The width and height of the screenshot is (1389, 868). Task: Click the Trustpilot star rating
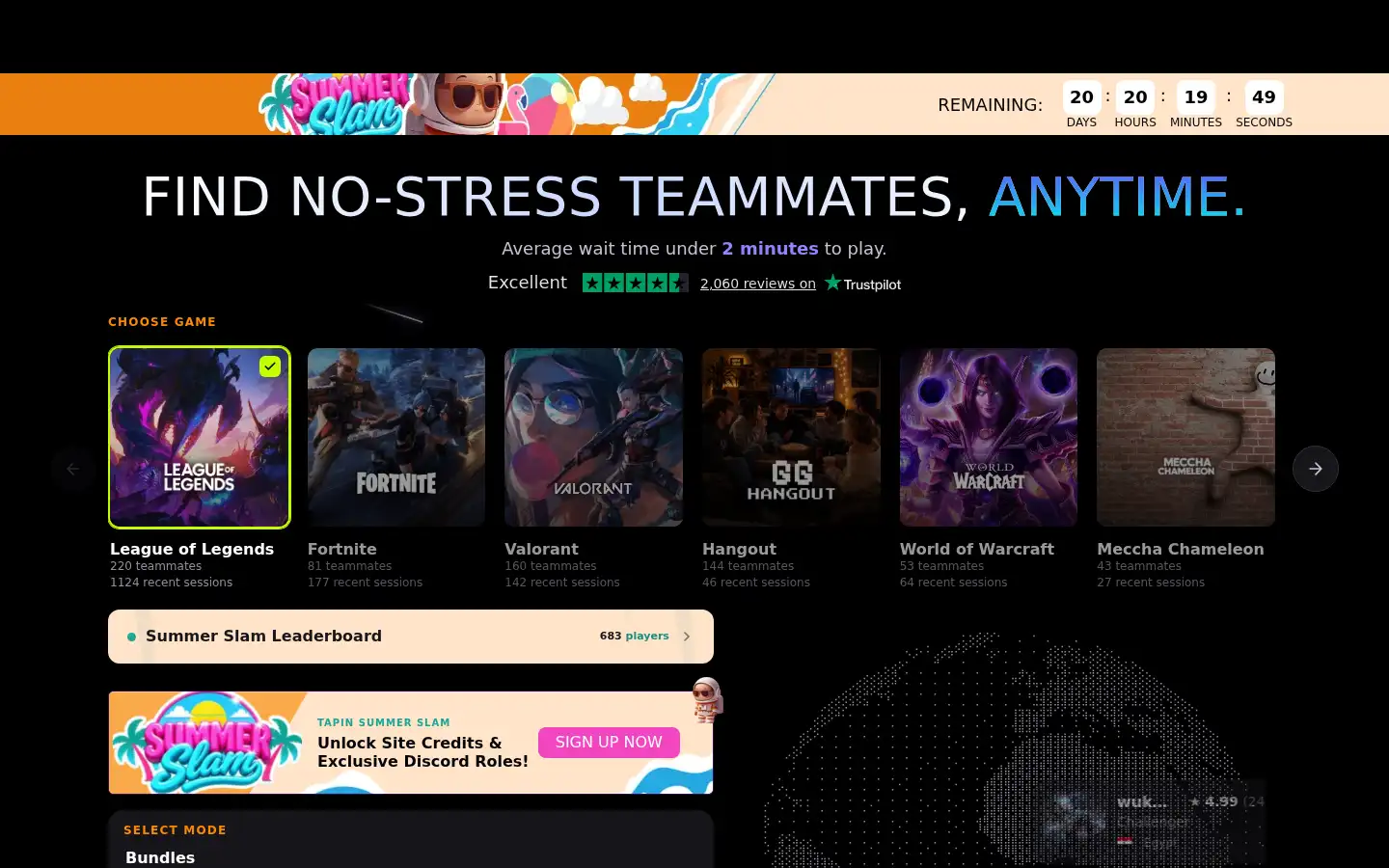(635, 283)
